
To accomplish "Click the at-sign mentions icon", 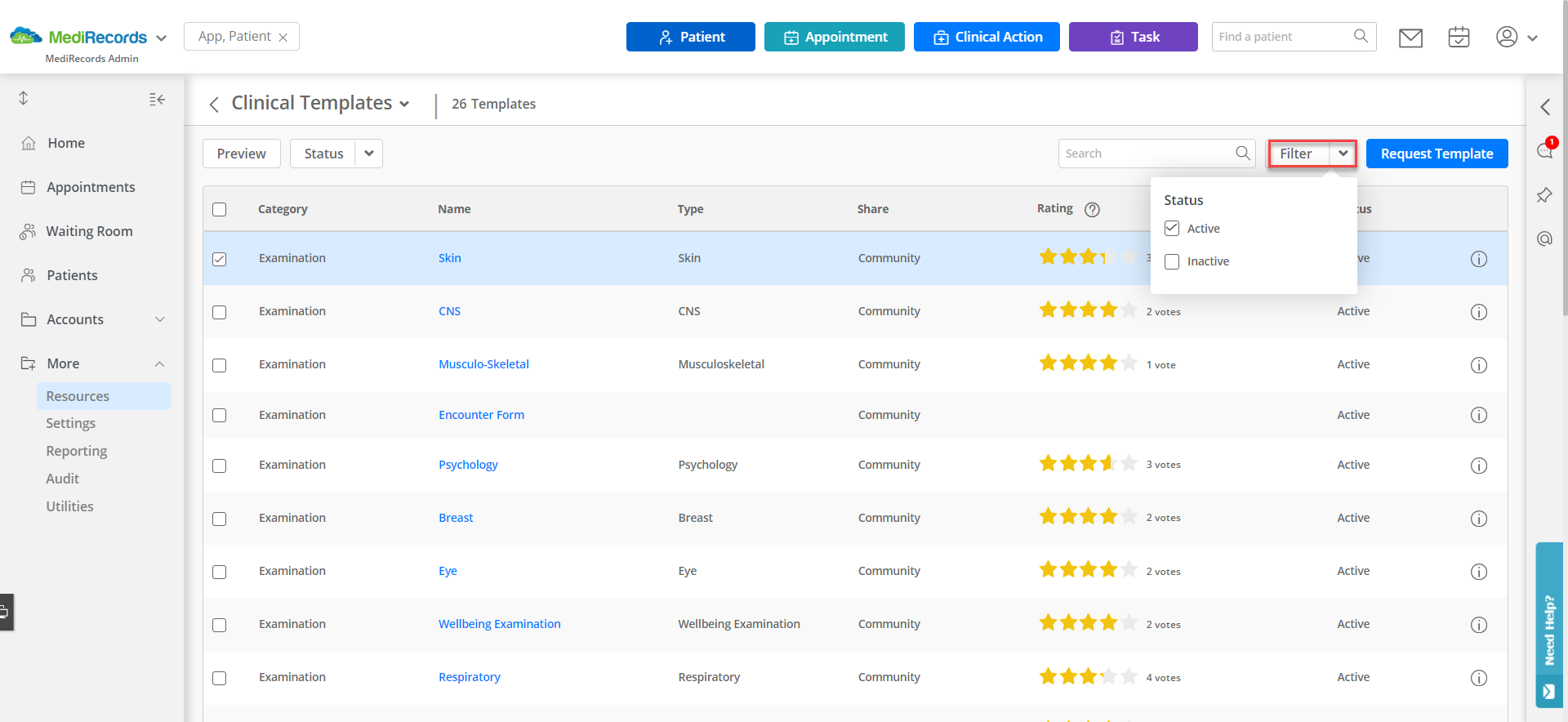I will point(1544,238).
